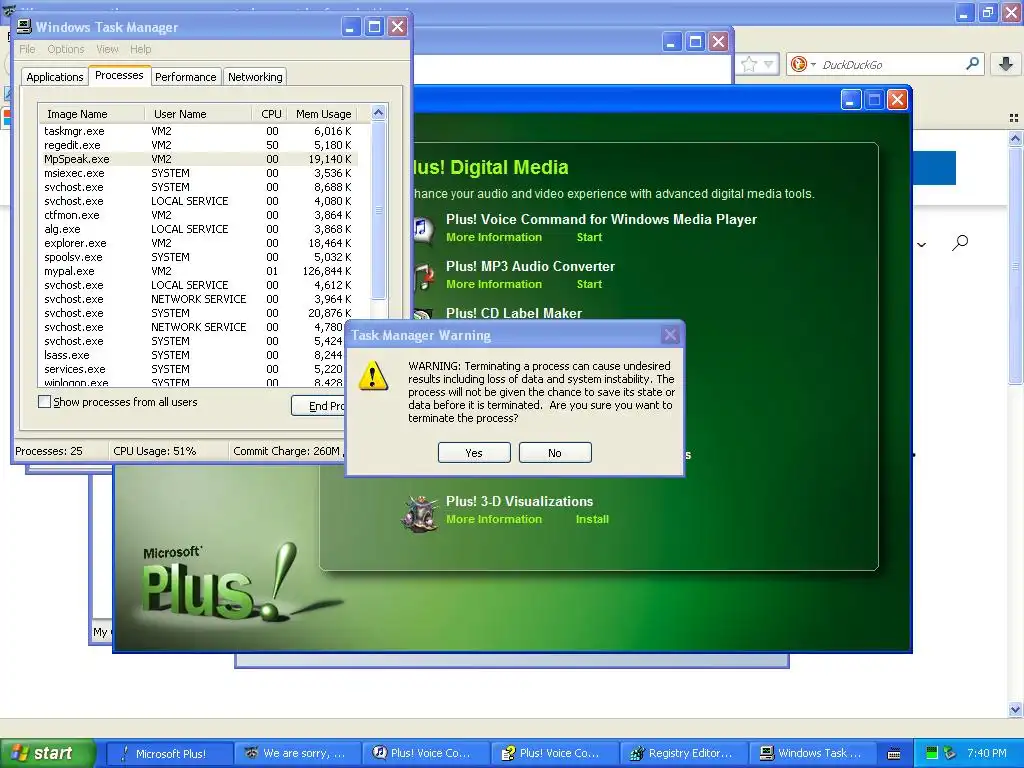Screen dimensions: 1024x768
Task: Expand the page chevron dropdown
Action: point(921,245)
